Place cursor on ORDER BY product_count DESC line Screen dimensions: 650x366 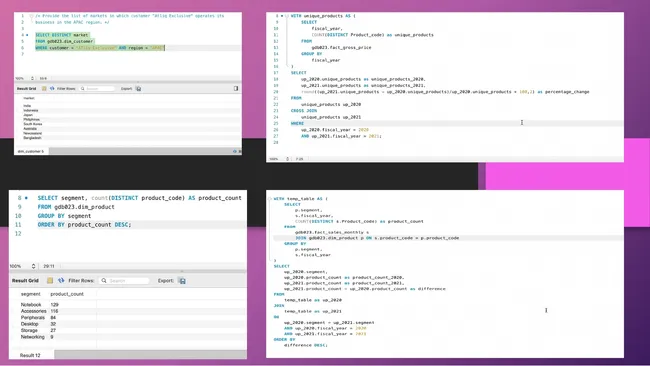[84, 225]
